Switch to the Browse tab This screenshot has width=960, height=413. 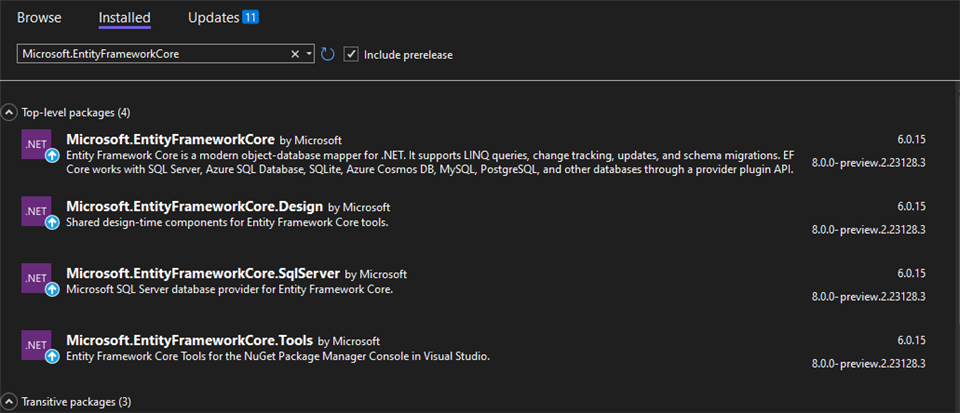39,18
